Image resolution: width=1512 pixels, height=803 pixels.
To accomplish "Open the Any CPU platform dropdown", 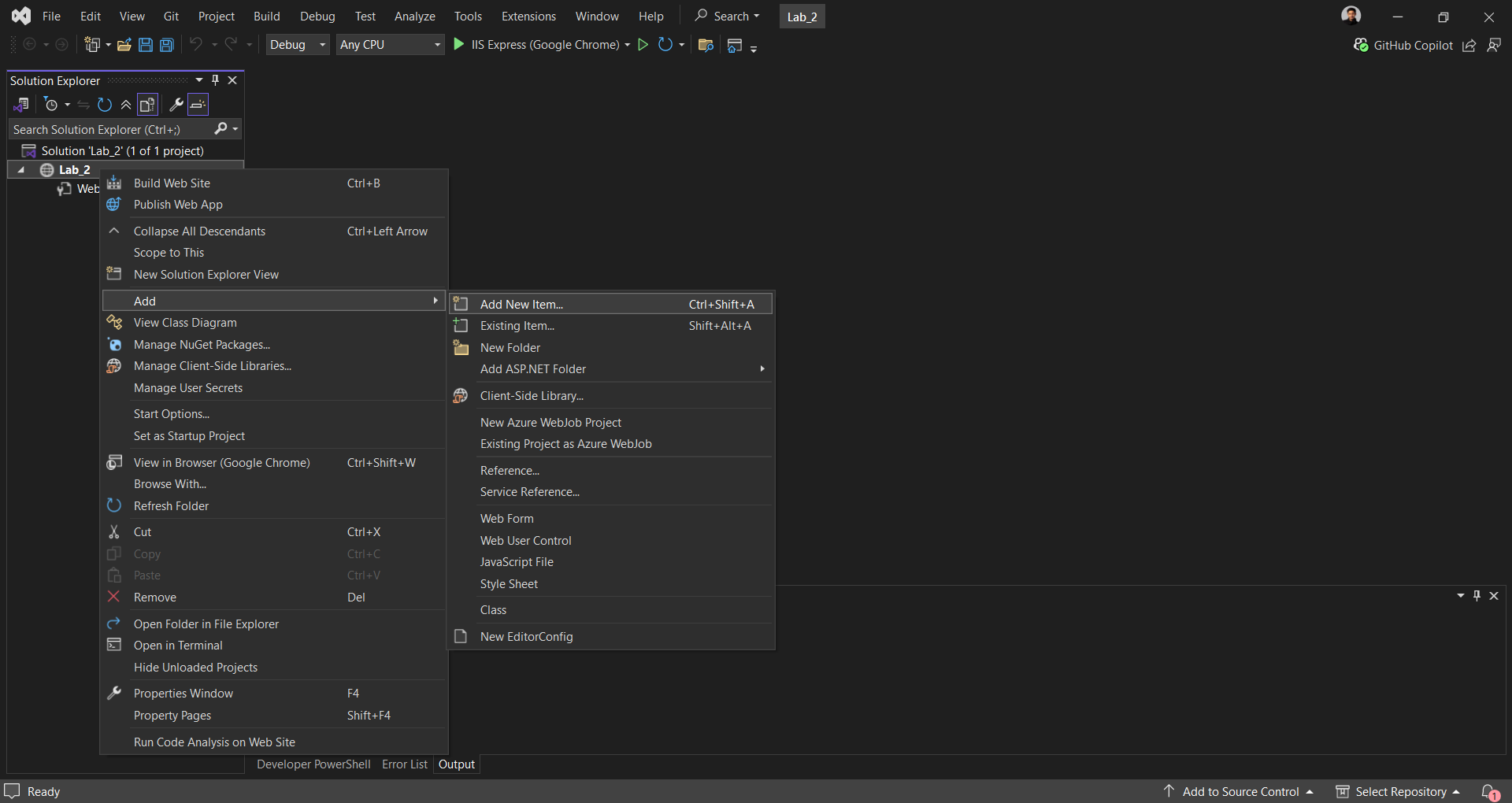I will point(391,45).
